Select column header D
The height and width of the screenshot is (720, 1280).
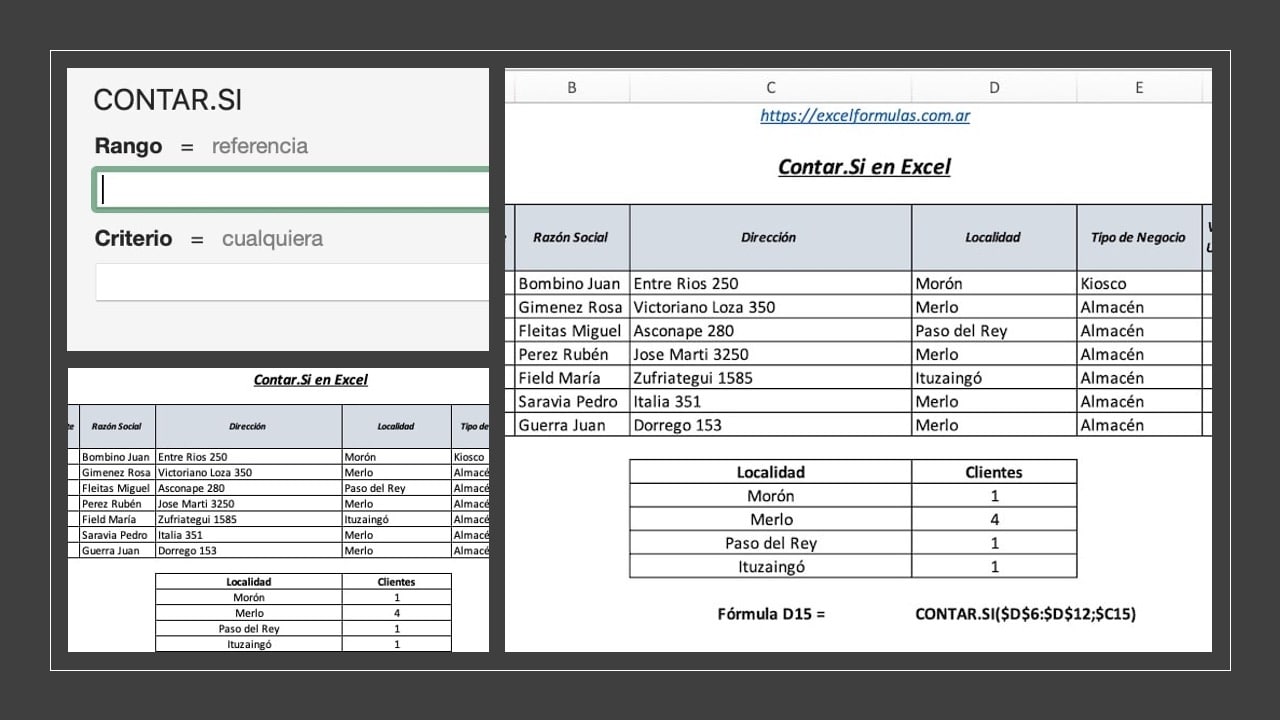(x=994, y=87)
